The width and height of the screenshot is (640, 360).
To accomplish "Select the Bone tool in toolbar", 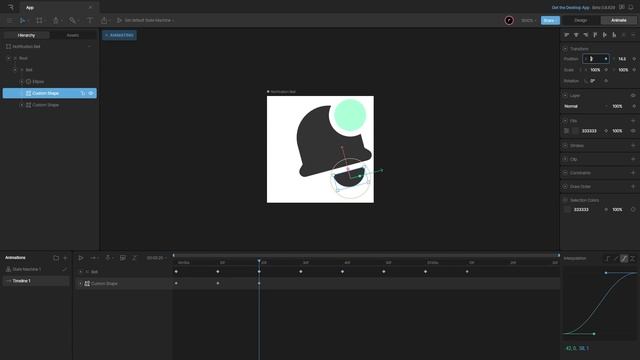I will [x=72, y=20].
